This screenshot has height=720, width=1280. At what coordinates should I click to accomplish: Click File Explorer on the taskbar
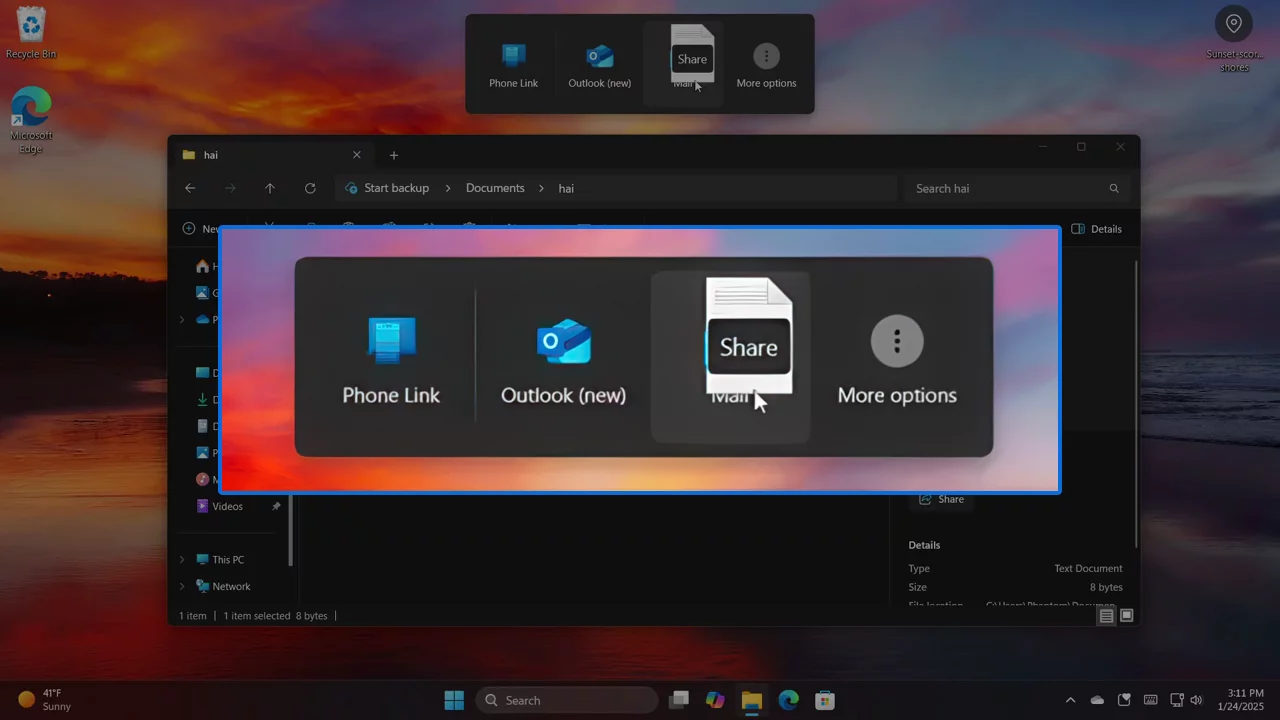pos(752,700)
